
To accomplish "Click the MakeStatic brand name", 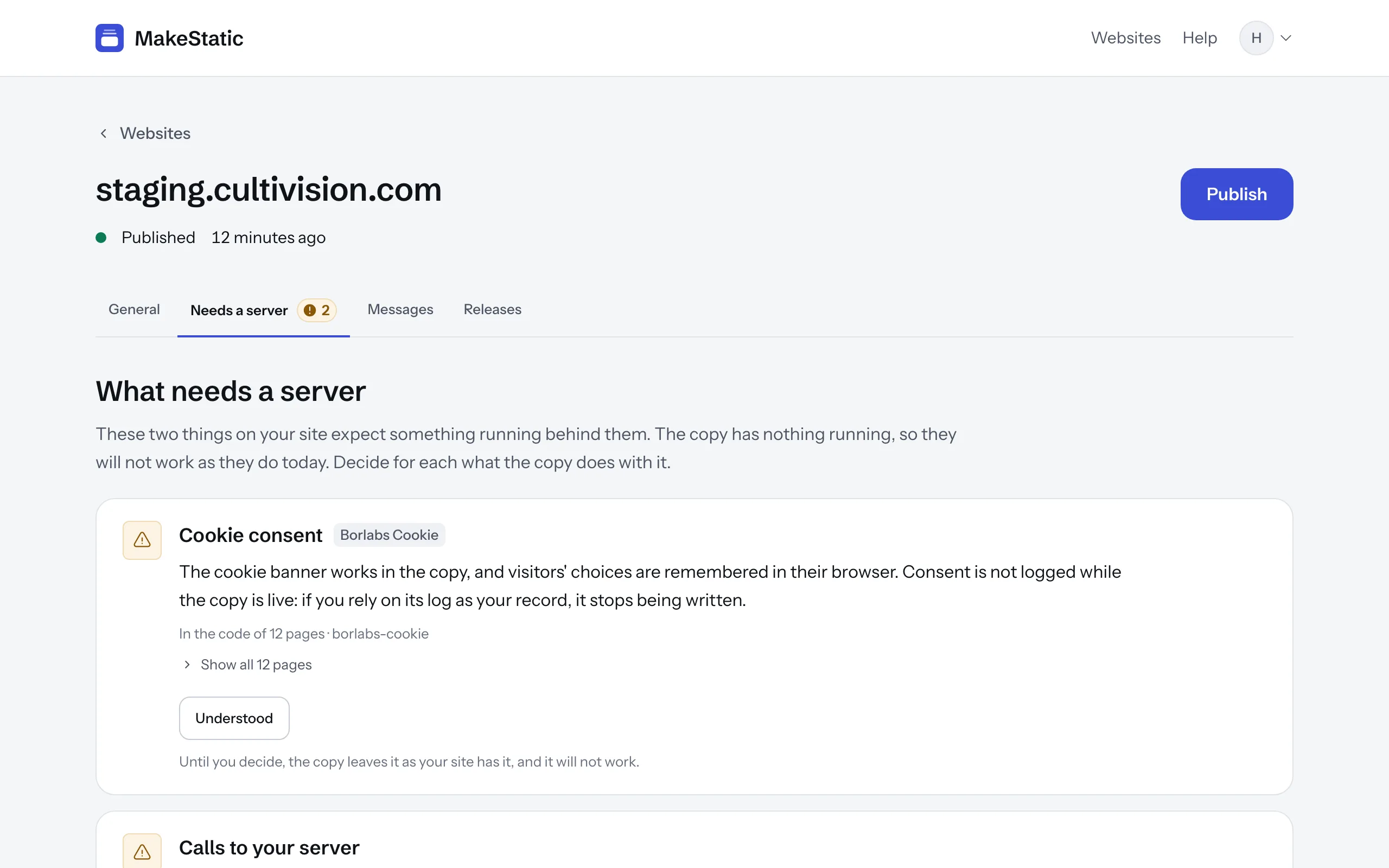I will (189, 39).
